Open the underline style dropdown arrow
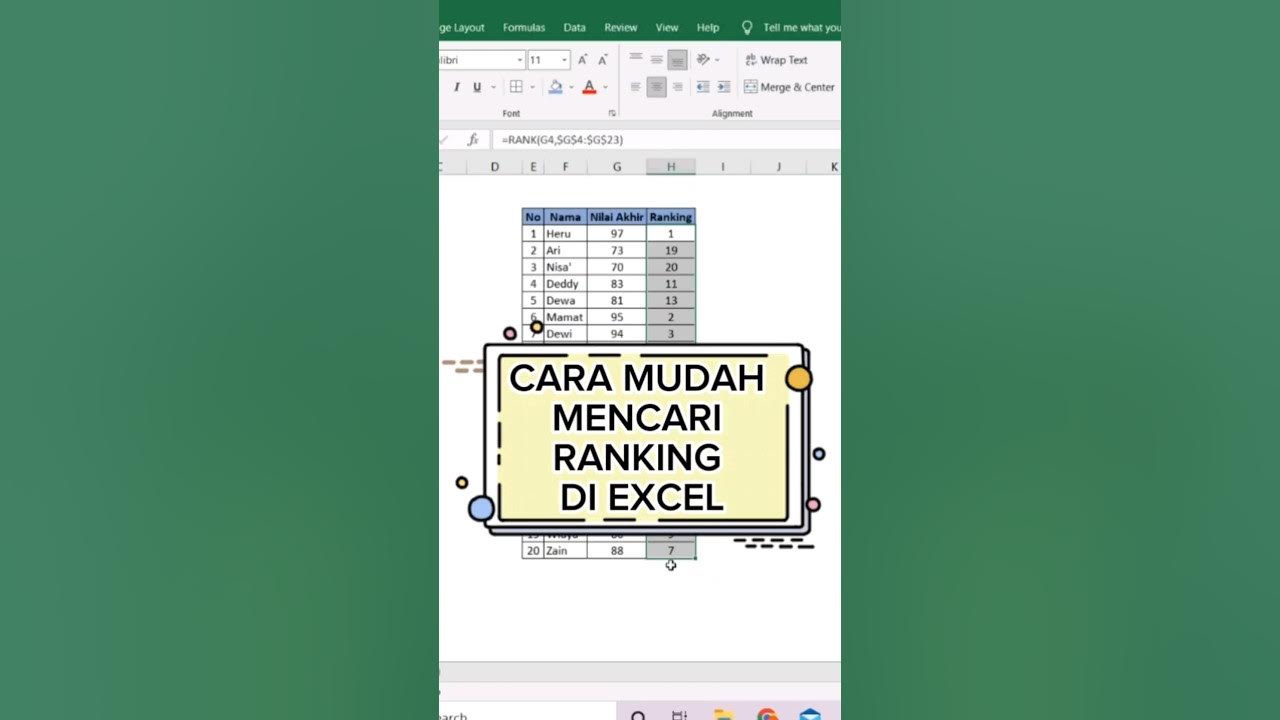This screenshot has height=720, width=1280. 493,88
